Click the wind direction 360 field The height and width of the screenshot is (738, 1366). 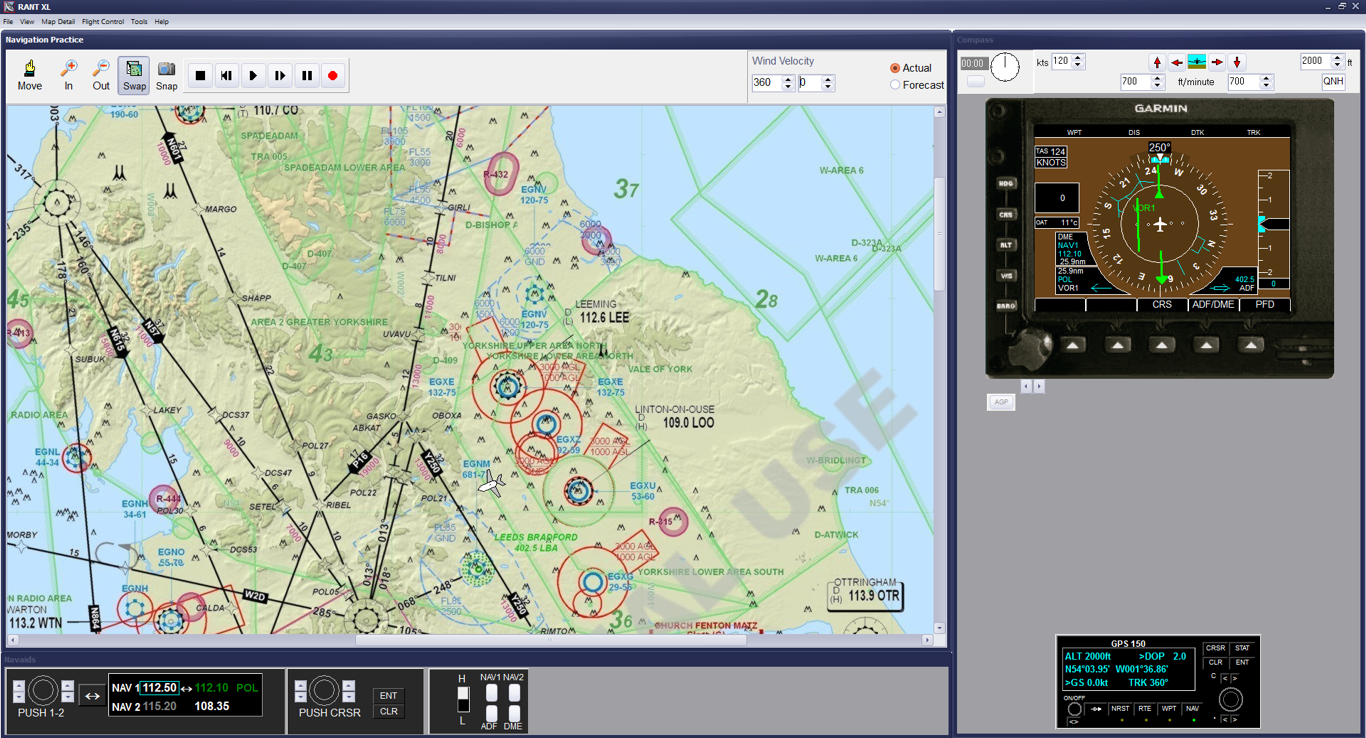click(x=767, y=83)
